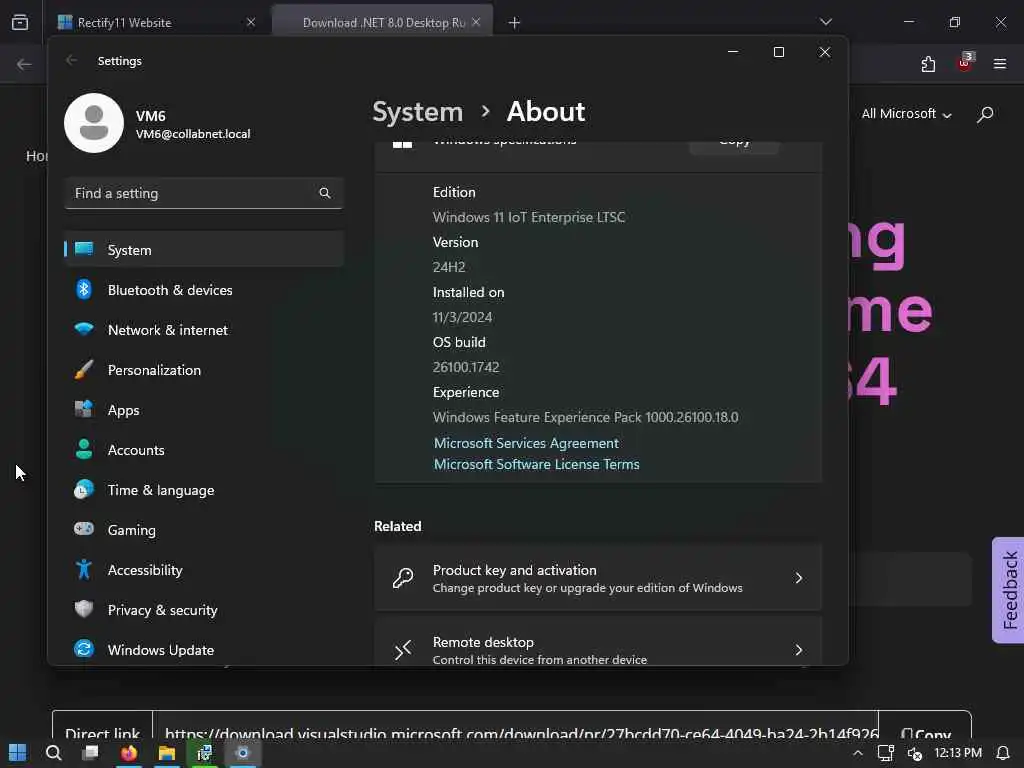Select the install date 11/3/2024
This screenshot has width=1024, height=768.
462,317
